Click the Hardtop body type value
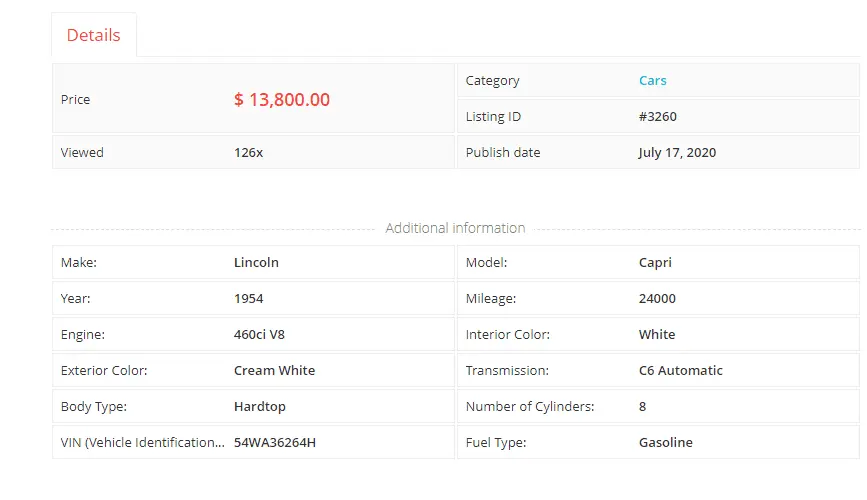This screenshot has width=867, height=500. 261,407
